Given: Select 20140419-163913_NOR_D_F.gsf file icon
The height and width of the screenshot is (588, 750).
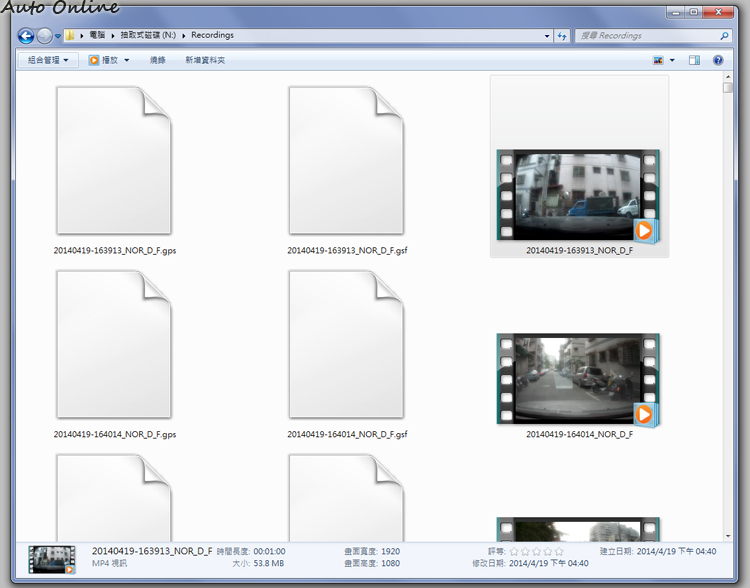Looking at the screenshot, I should click(347, 160).
